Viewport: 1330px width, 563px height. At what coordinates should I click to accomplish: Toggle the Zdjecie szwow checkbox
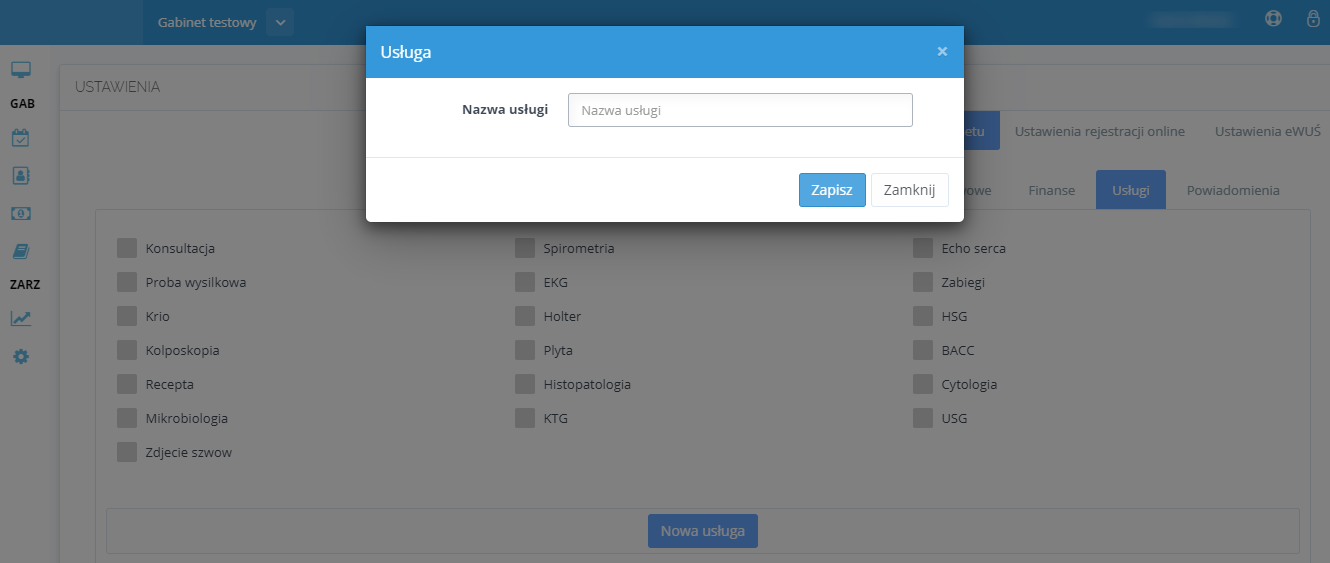point(127,452)
